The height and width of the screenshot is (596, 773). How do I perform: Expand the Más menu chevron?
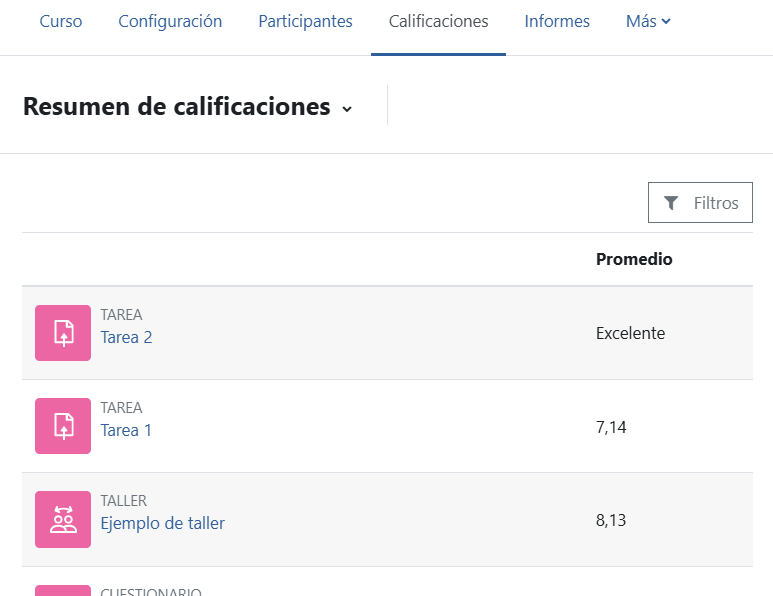666,21
